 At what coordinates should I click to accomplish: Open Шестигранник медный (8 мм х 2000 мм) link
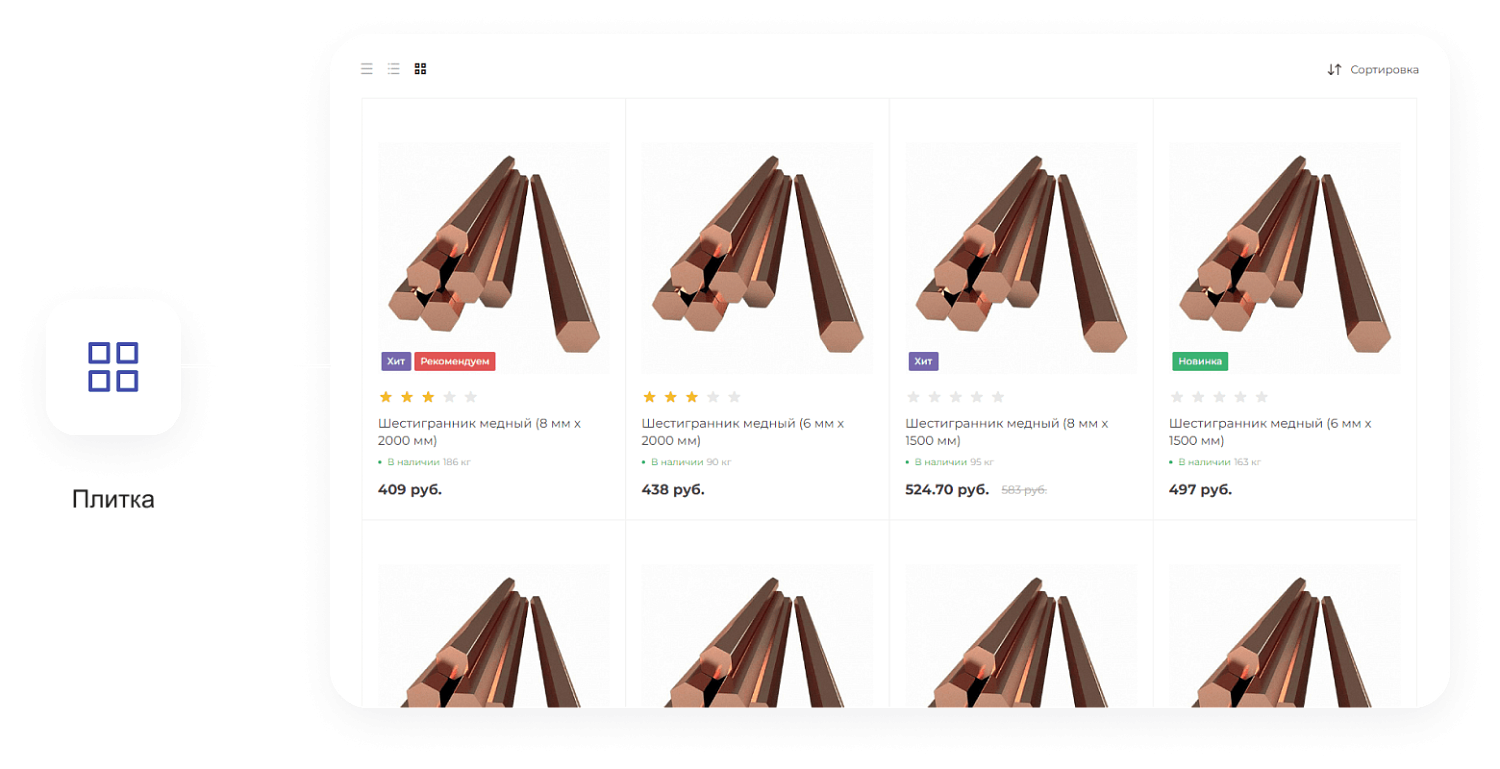click(479, 432)
